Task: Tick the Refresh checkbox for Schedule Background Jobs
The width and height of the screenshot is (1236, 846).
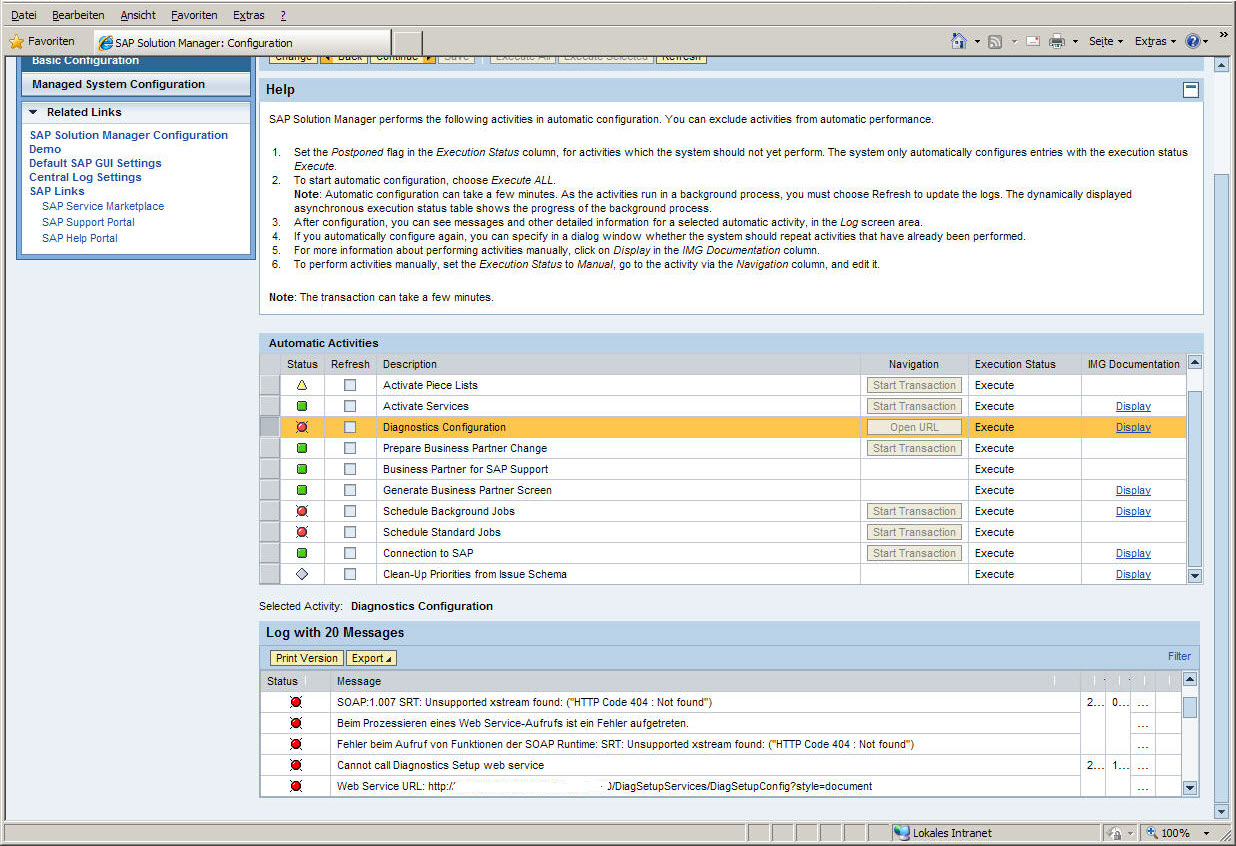Action: 349,511
